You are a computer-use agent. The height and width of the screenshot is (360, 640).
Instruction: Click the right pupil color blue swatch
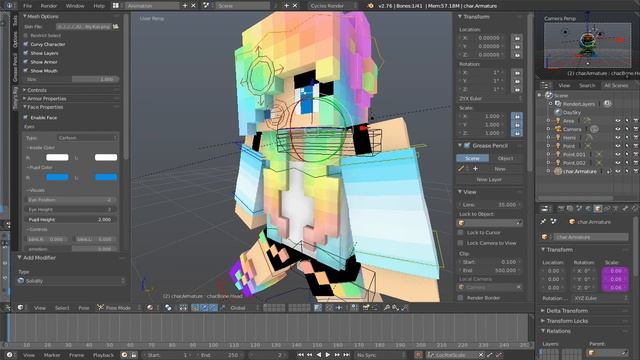57,177
